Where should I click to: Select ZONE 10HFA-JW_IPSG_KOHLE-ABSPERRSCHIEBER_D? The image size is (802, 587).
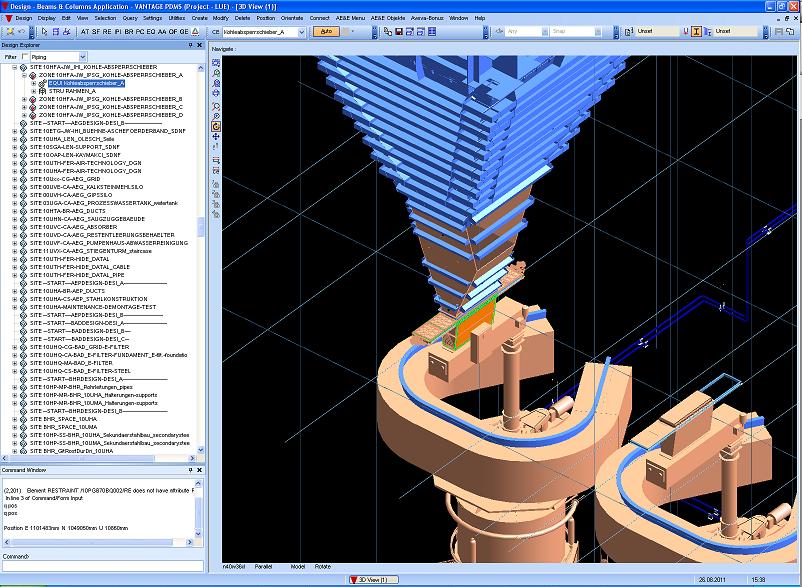(108, 115)
